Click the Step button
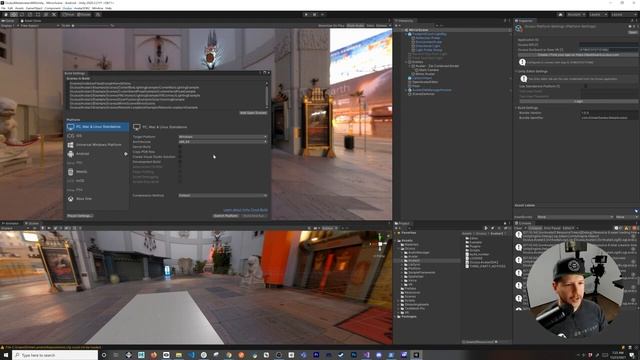The height and width of the screenshot is (360, 640). 322,14
